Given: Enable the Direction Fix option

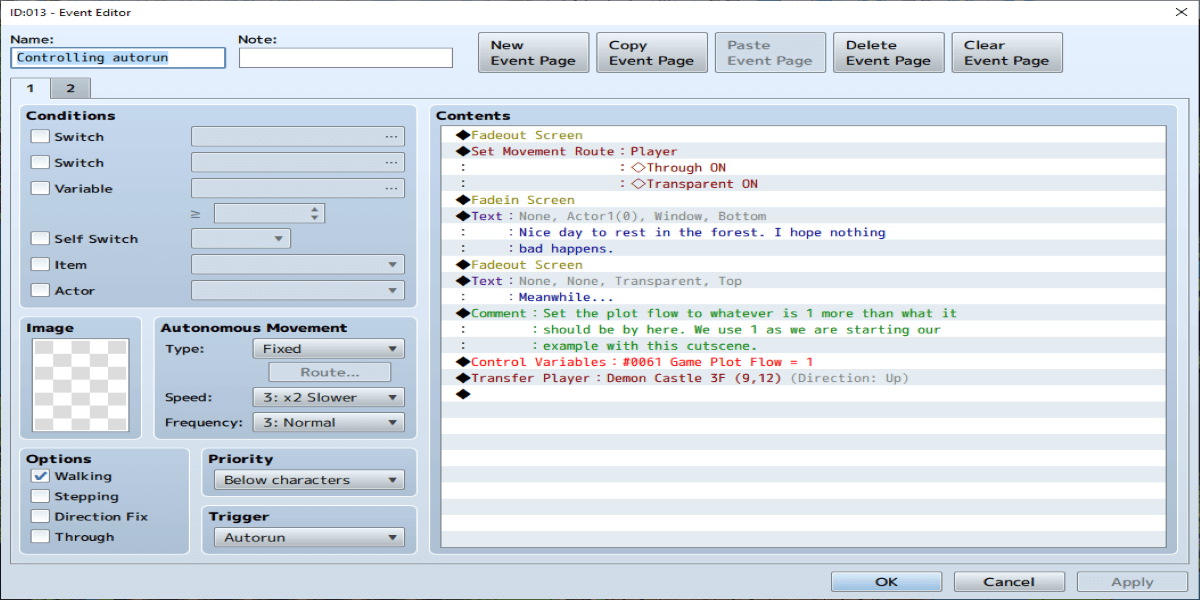Looking at the screenshot, I should [x=40, y=517].
